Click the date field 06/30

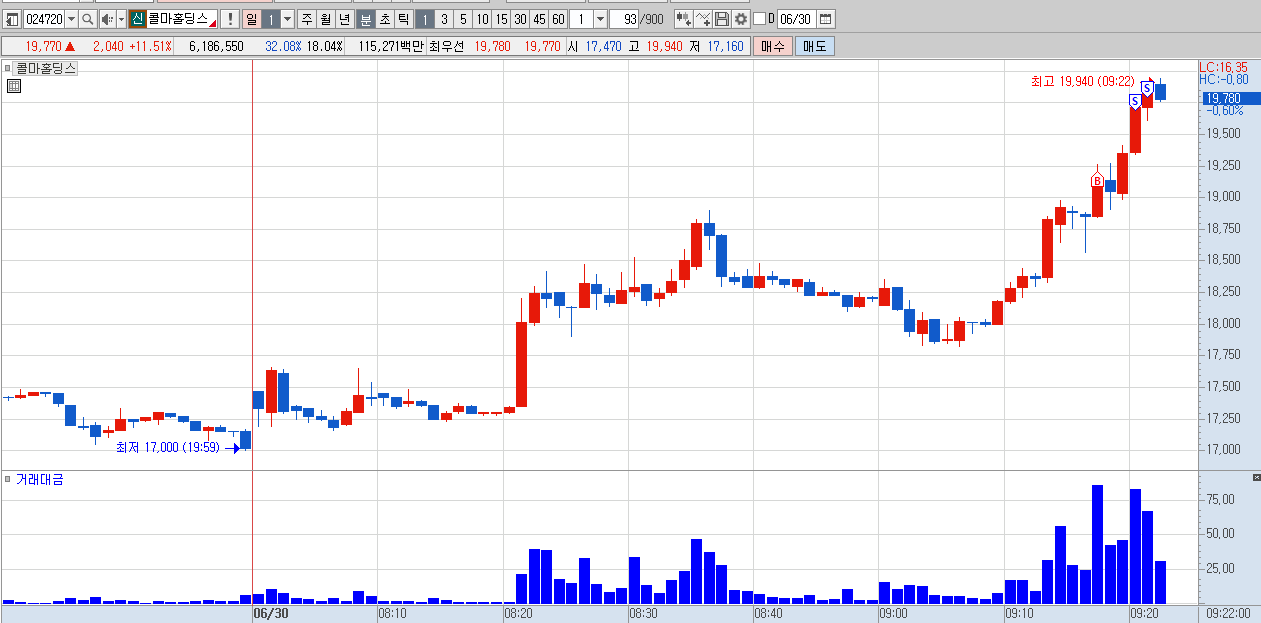pyautogui.click(x=795, y=19)
